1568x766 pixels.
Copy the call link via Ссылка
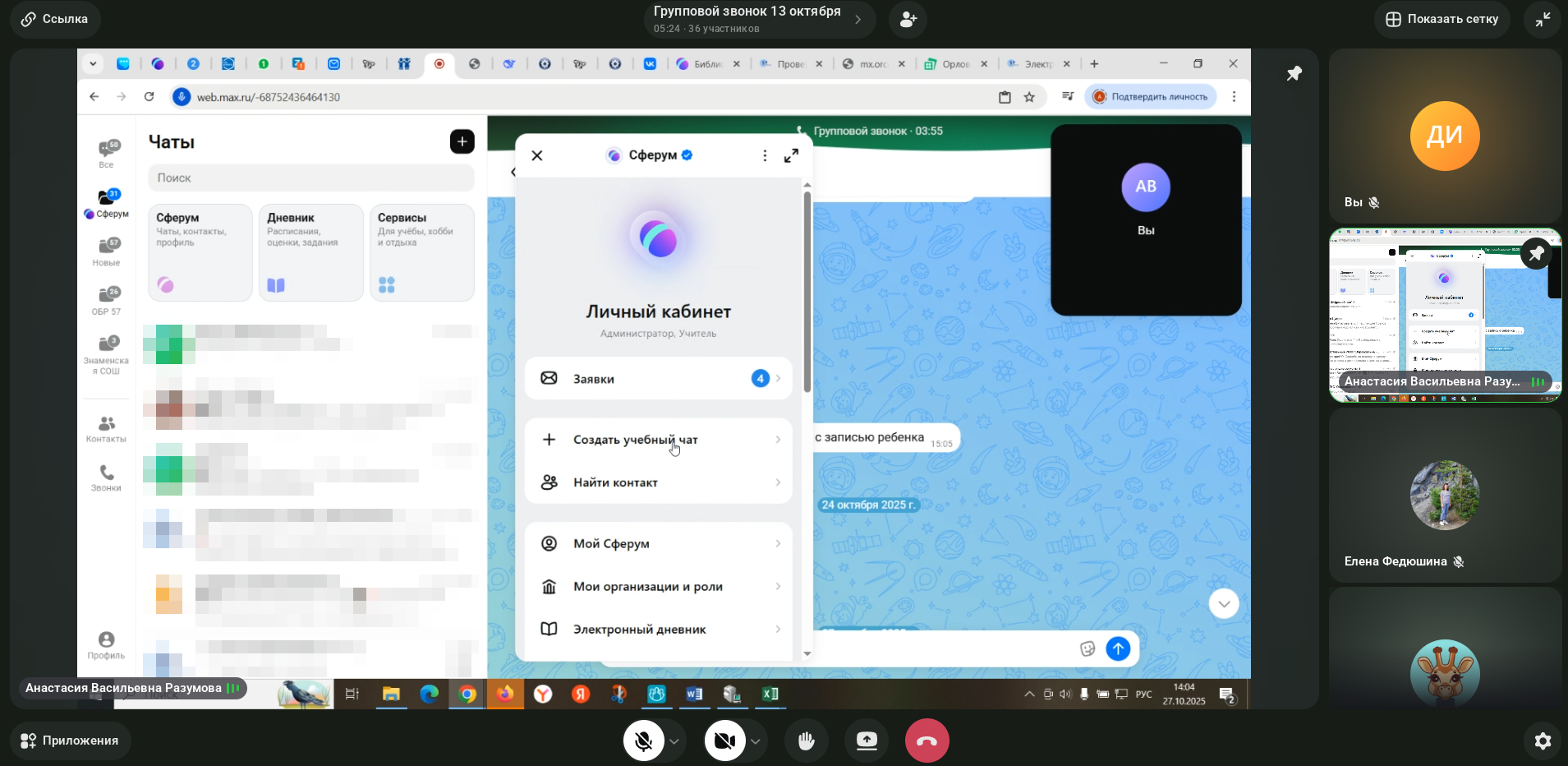coord(55,20)
